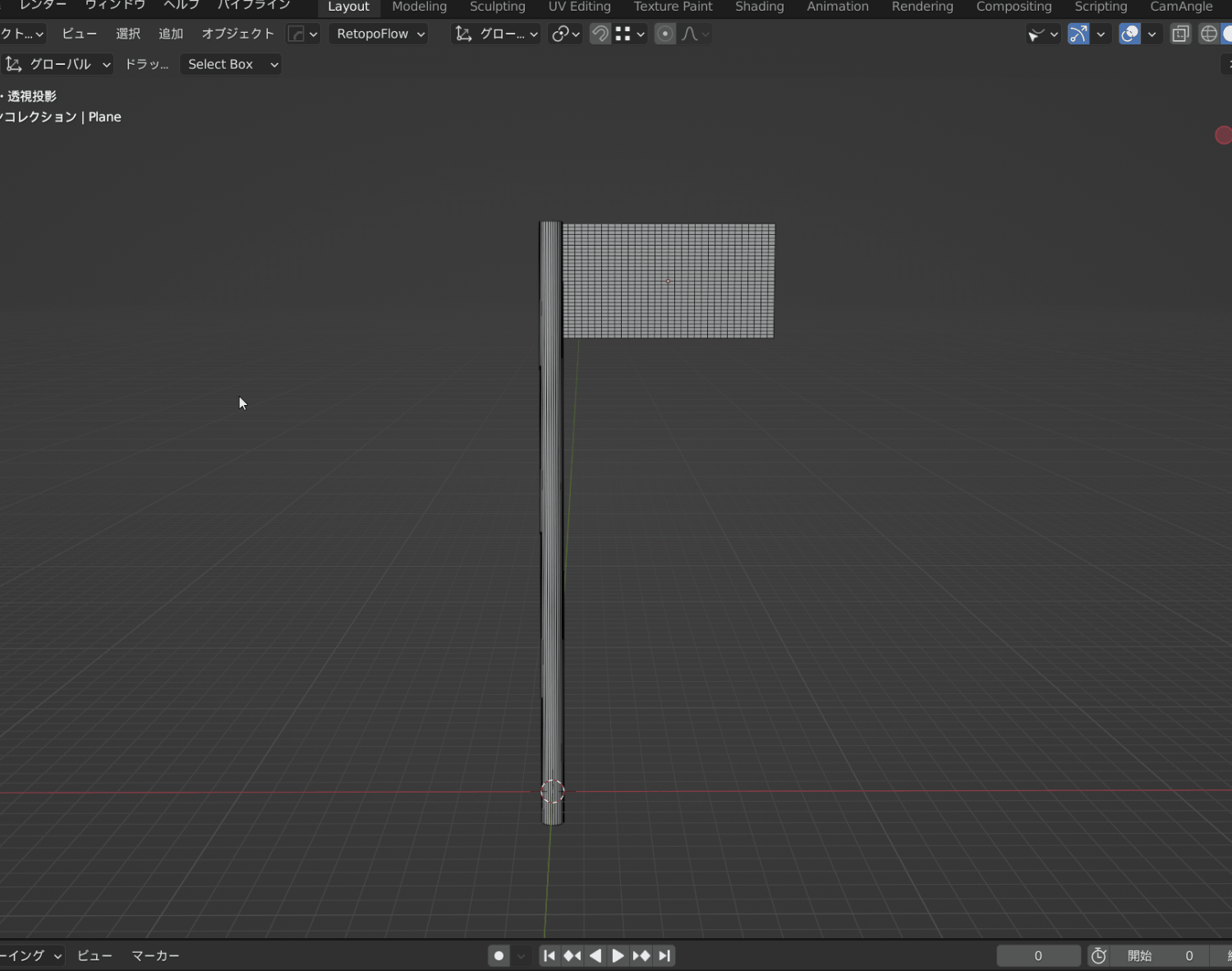Open the UV Editing workspace tab
Viewport: 1232px width, 971px height.
579,7
